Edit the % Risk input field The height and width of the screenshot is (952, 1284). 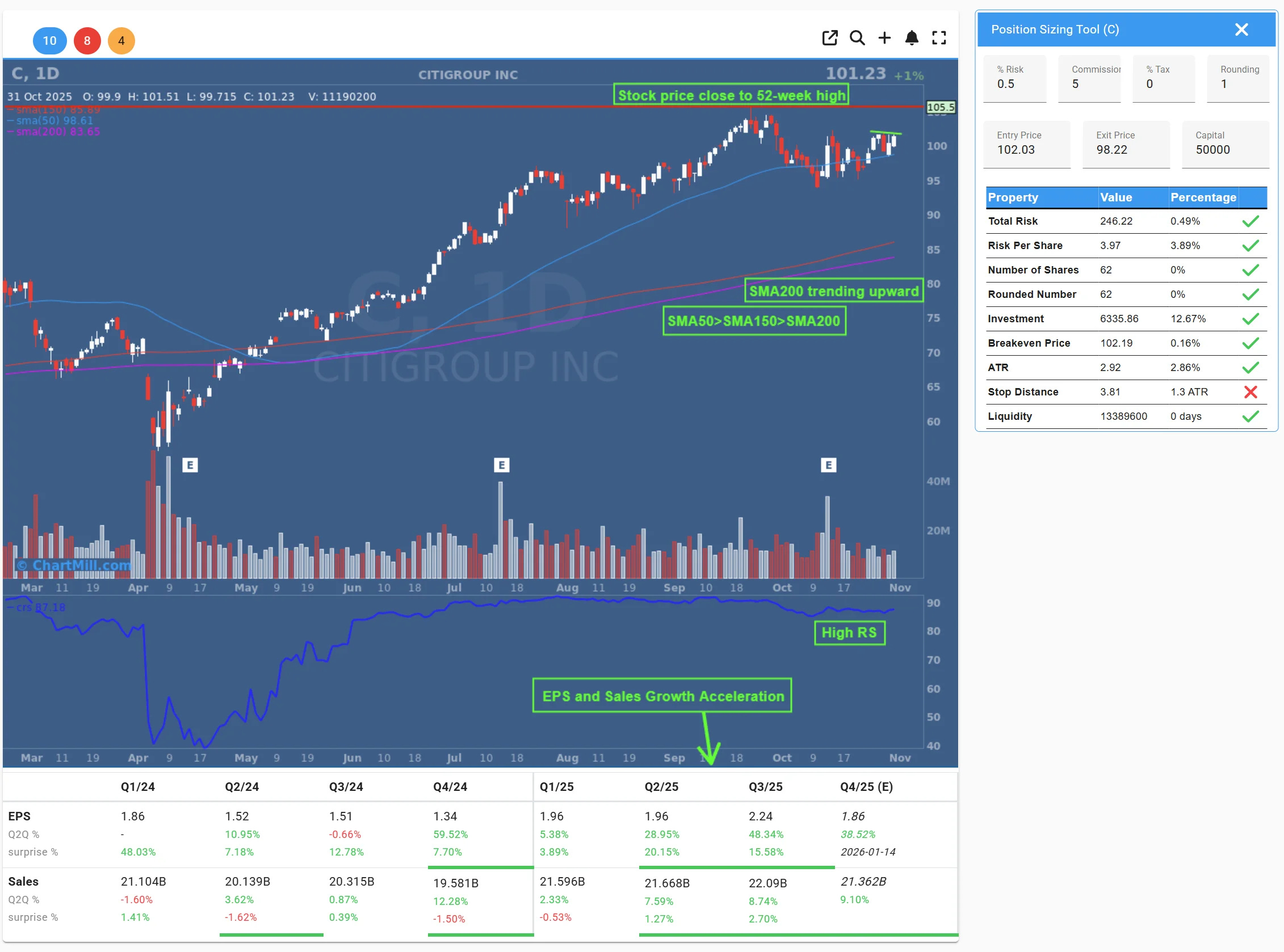point(1014,84)
